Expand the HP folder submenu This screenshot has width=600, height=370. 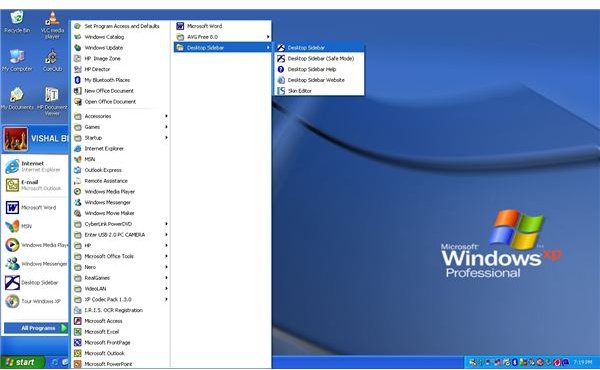coord(121,245)
